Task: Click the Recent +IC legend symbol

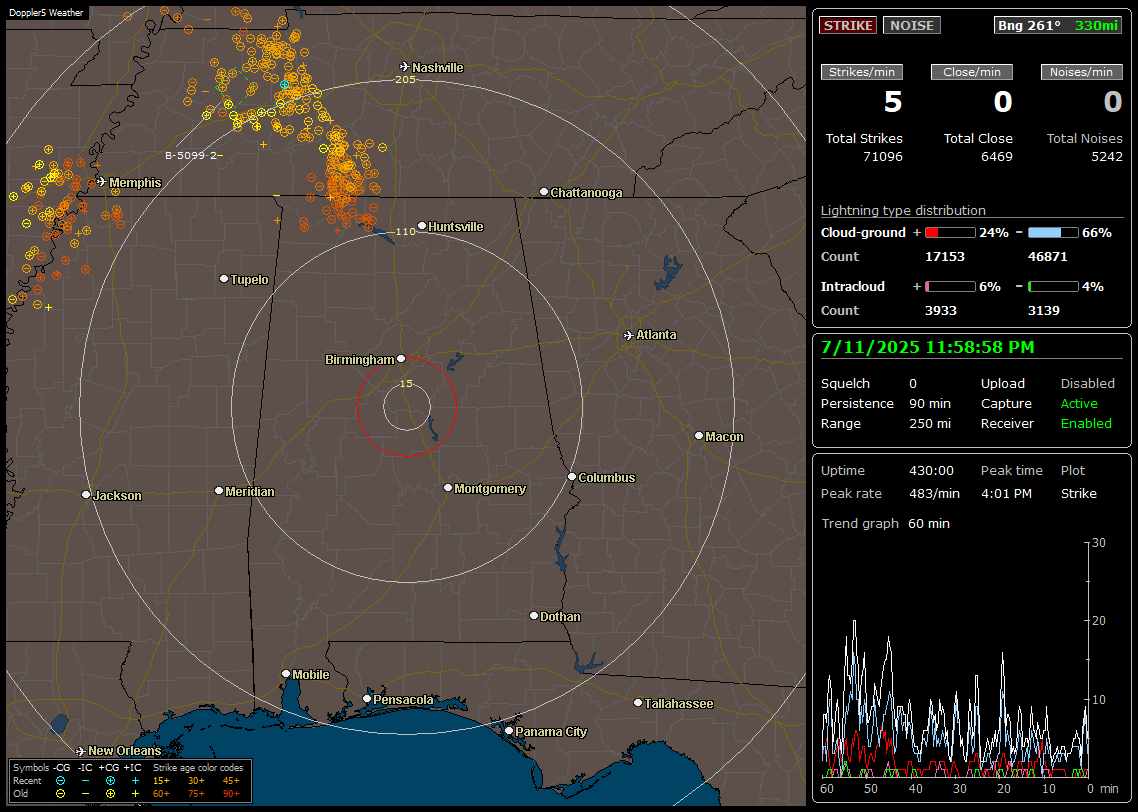Action: [x=135, y=781]
